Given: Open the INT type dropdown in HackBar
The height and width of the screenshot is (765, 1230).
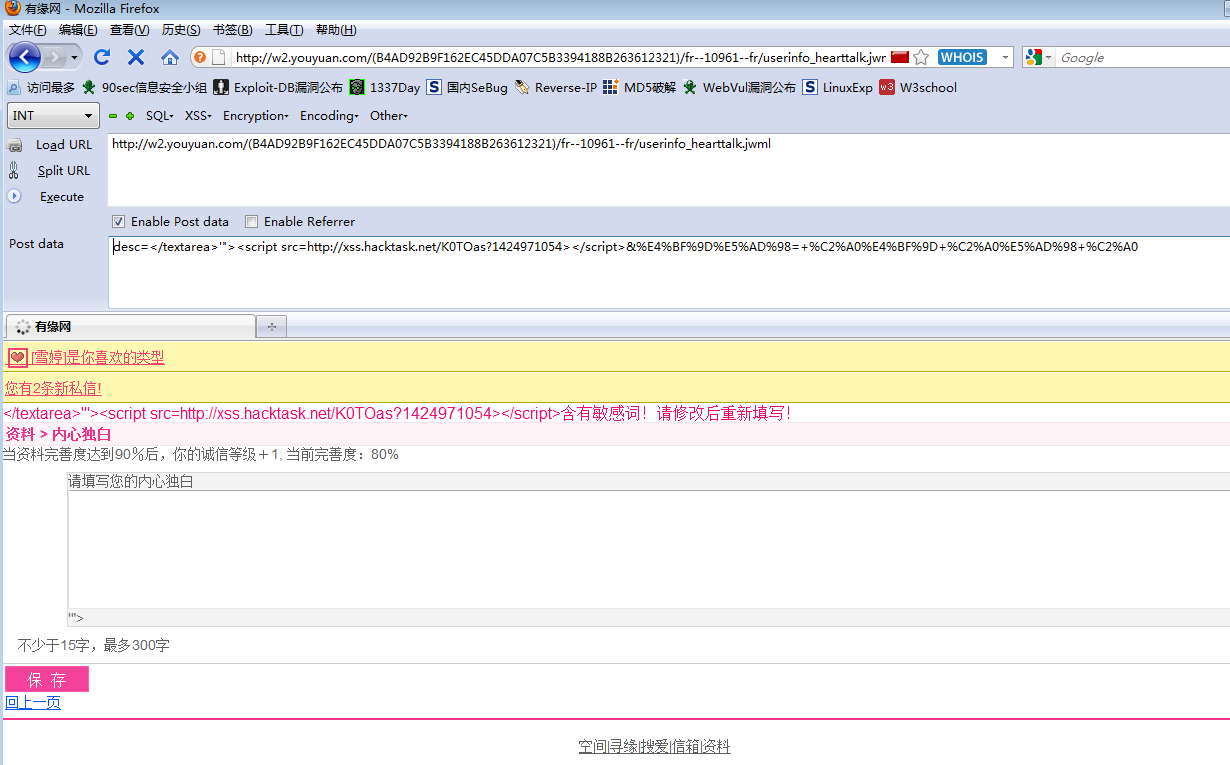Looking at the screenshot, I should (53, 116).
